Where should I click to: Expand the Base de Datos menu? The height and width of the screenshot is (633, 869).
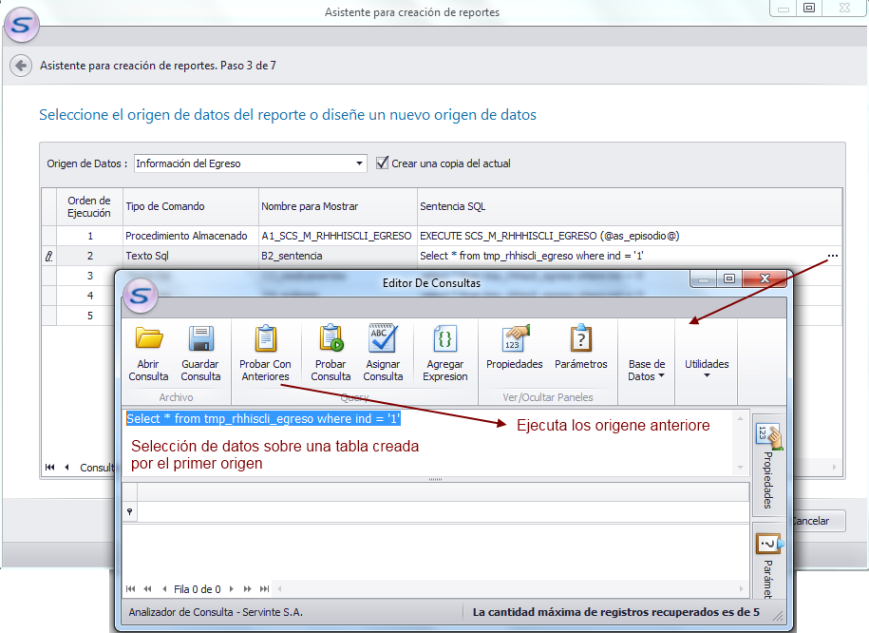pos(647,370)
